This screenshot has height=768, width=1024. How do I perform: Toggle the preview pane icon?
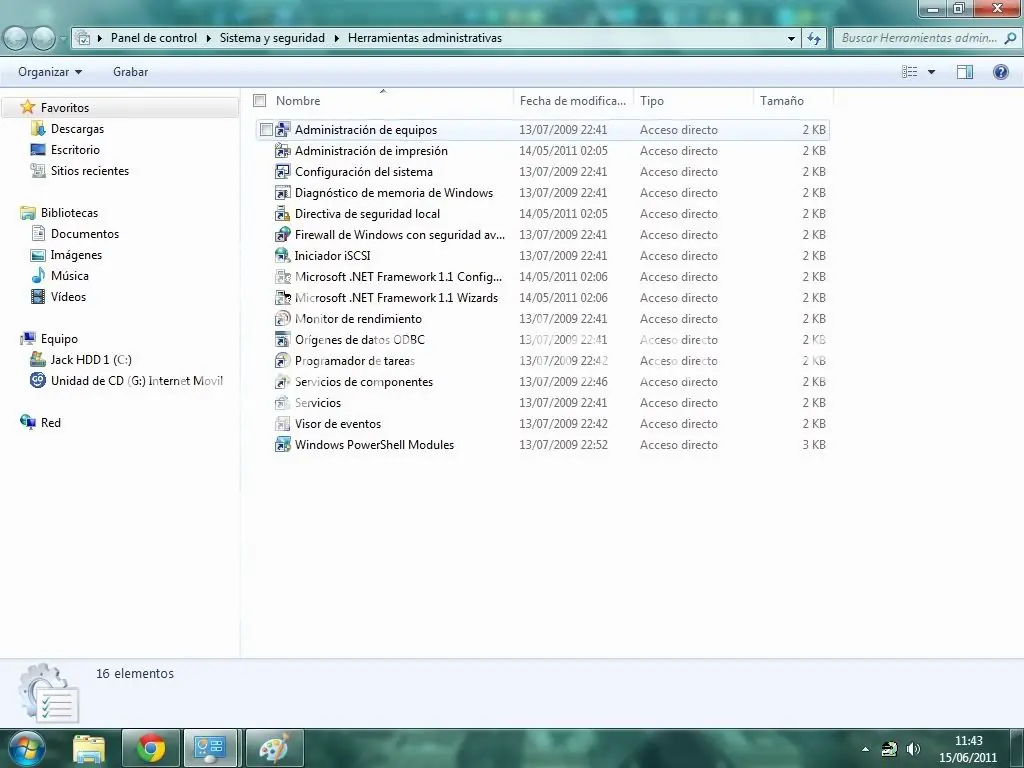click(965, 72)
